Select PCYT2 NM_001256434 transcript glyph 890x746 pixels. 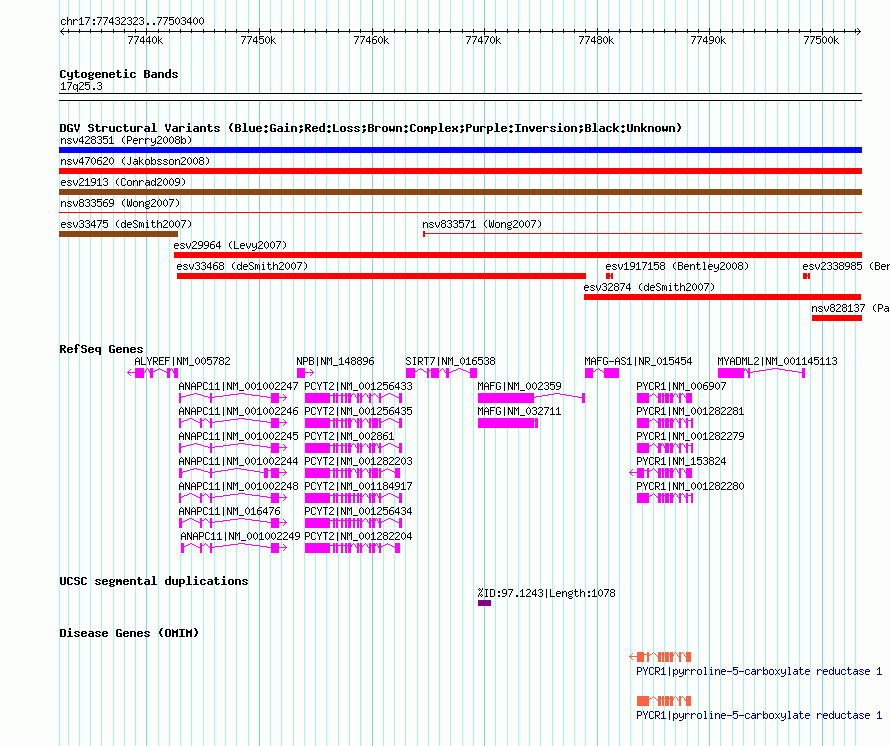pyautogui.click(x=354, y=522)
